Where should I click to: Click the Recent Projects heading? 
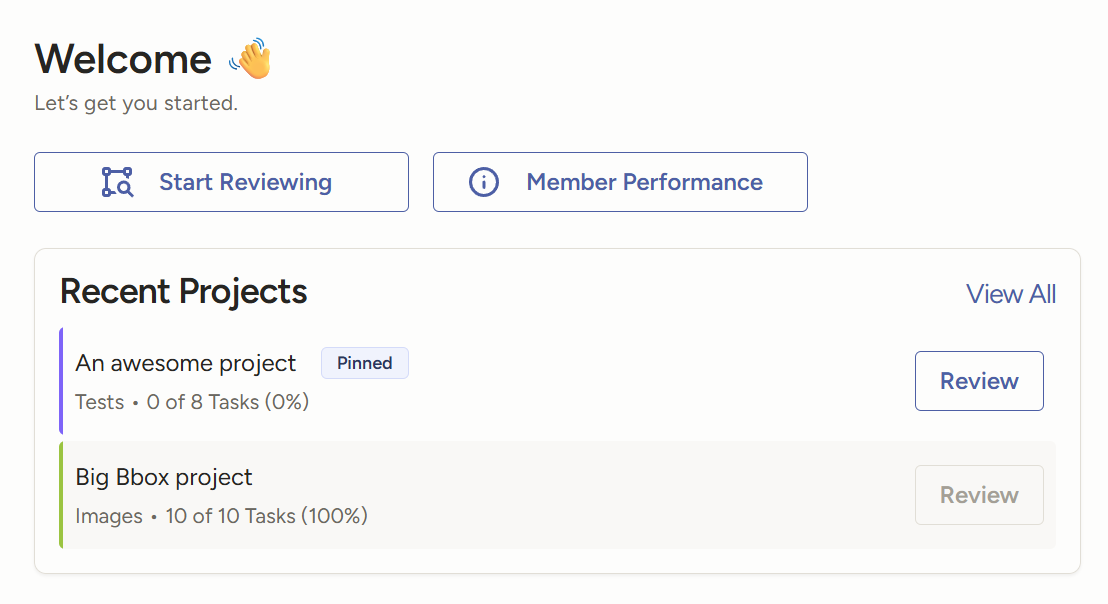[x=184, y=292]
